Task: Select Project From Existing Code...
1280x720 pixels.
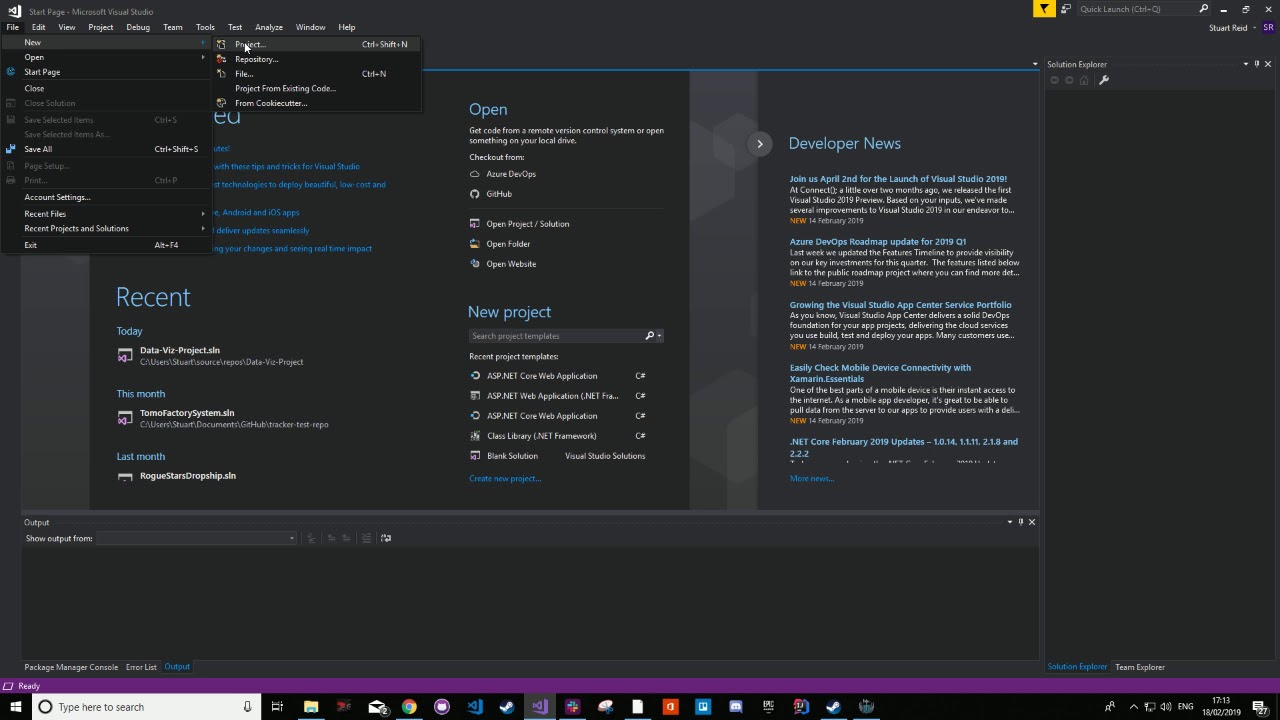Action: (316, 88)
